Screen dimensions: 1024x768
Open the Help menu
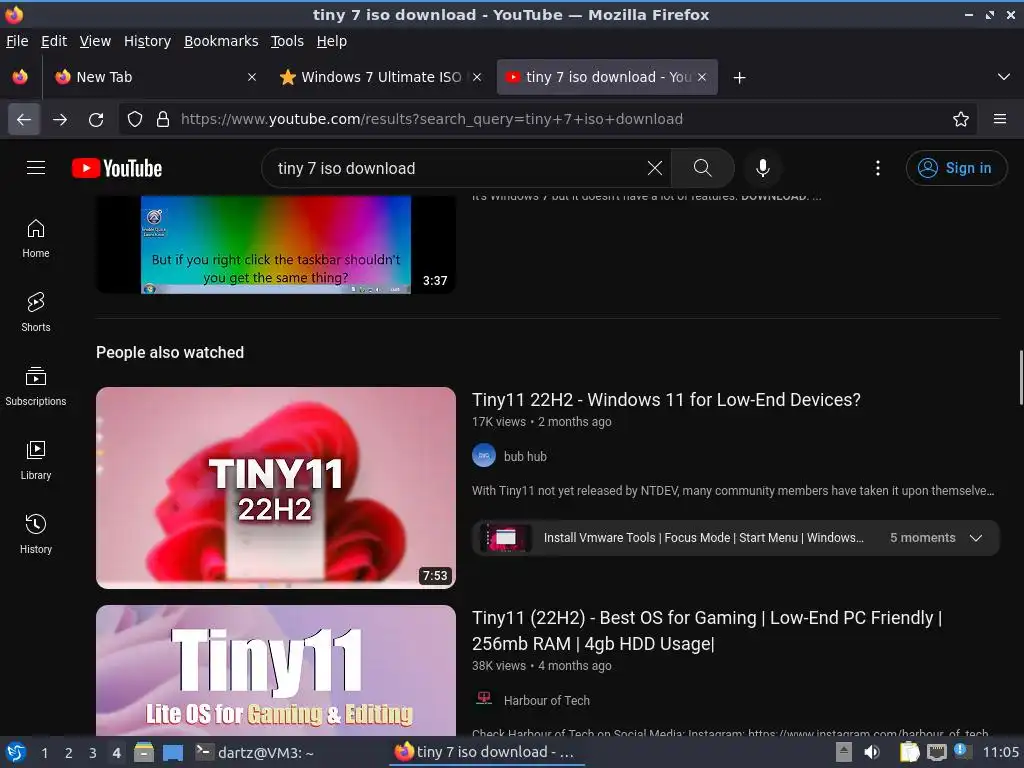(x=332, y=41)
